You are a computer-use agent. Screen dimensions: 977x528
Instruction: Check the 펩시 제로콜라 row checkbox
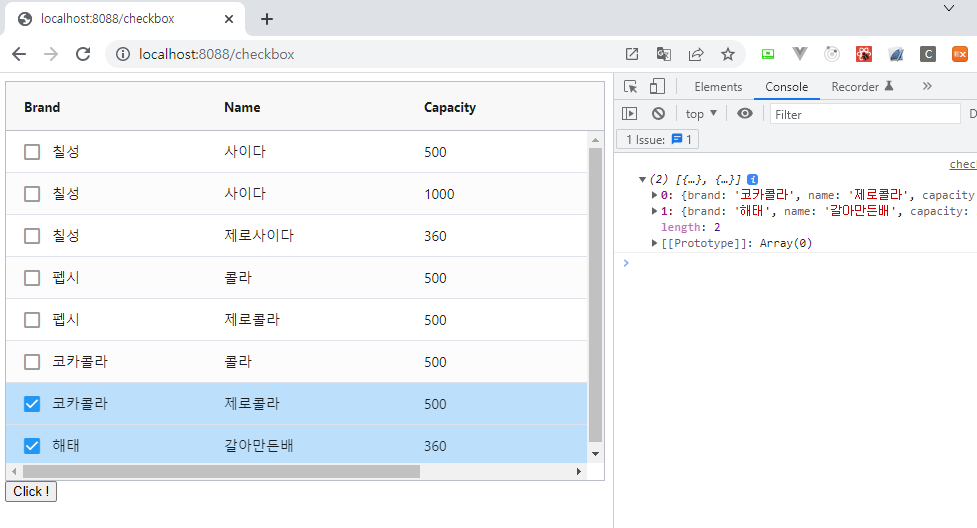tap(32, 320)
